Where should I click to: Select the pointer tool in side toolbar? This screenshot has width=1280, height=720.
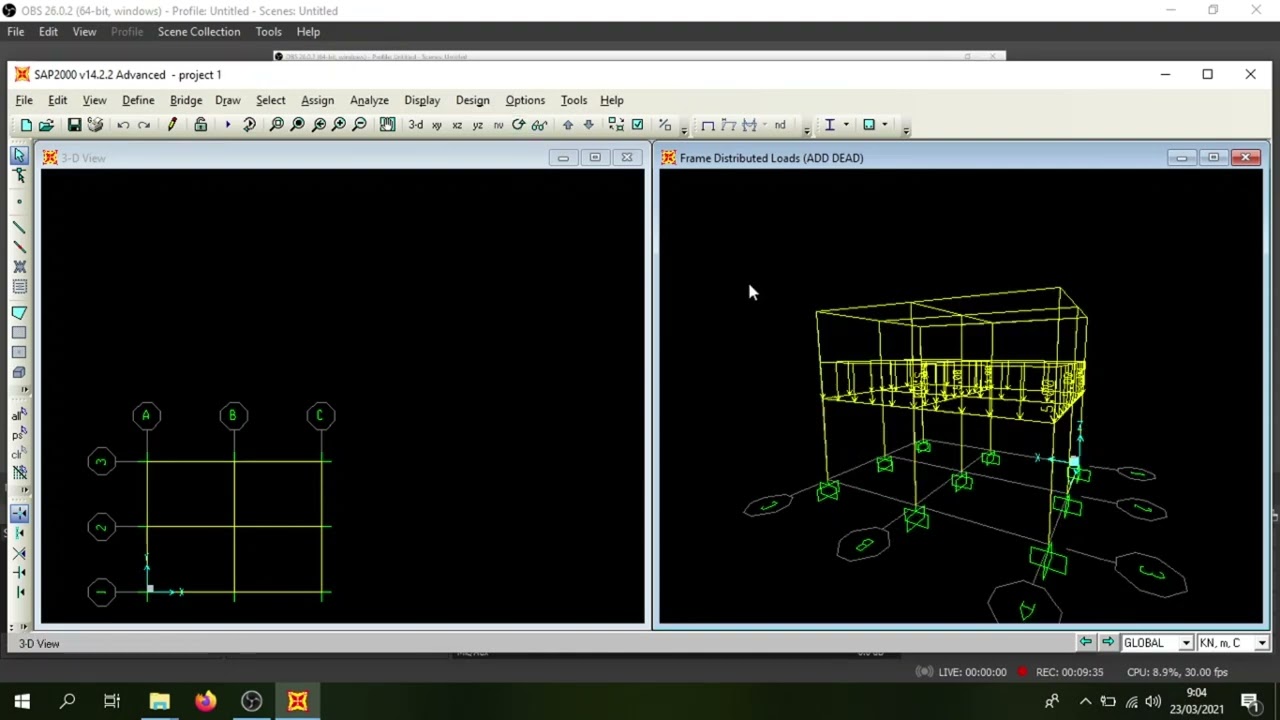click(19, 156)
